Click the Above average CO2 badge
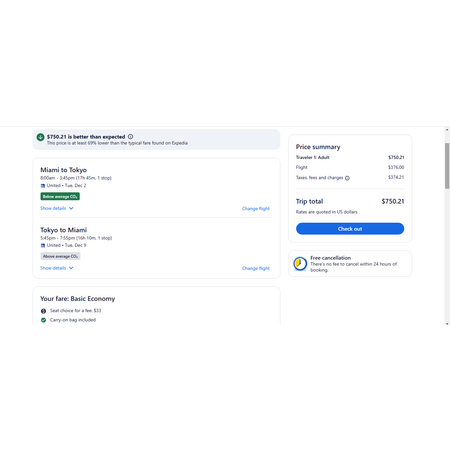Screen dimensions: 450x450 tap(60, 256)
